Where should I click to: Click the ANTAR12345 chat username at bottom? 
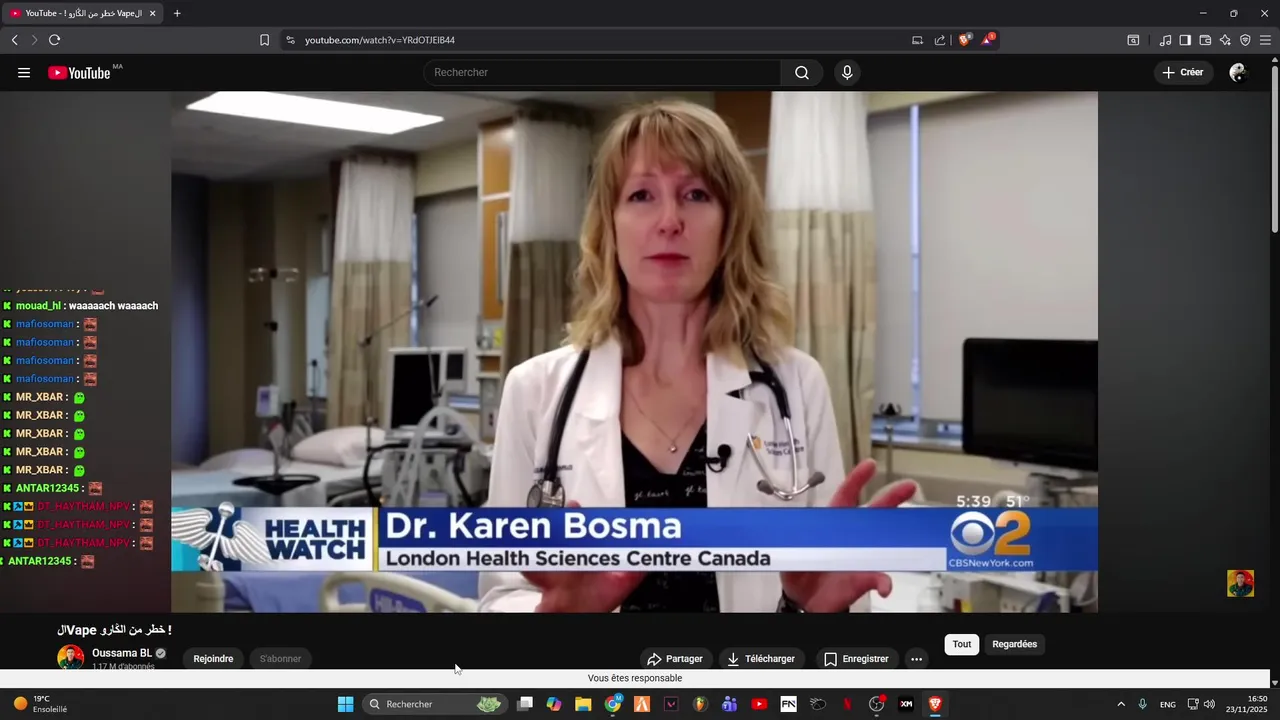pos(40,561)
